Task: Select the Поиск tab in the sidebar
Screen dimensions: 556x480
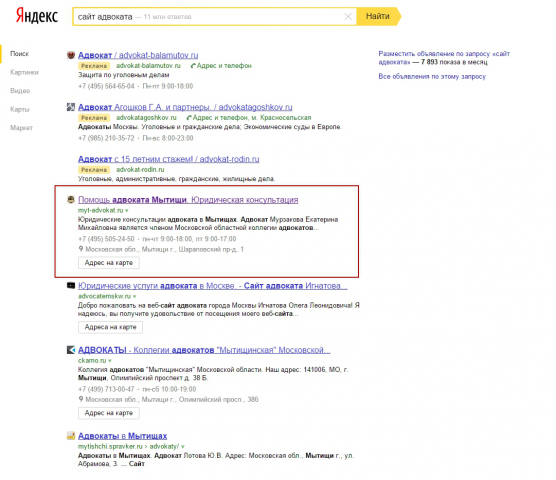Action: tap(20, 54)
